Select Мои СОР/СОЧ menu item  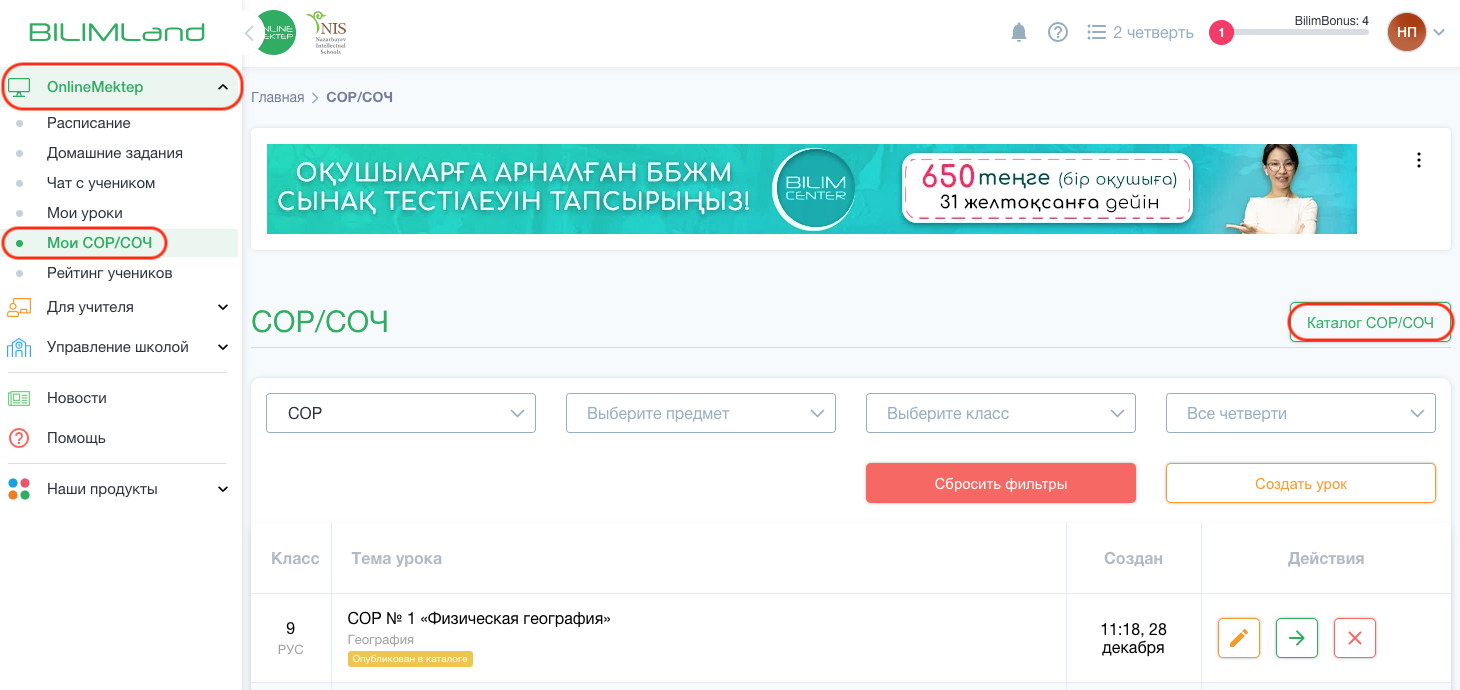tap(99, 243)
